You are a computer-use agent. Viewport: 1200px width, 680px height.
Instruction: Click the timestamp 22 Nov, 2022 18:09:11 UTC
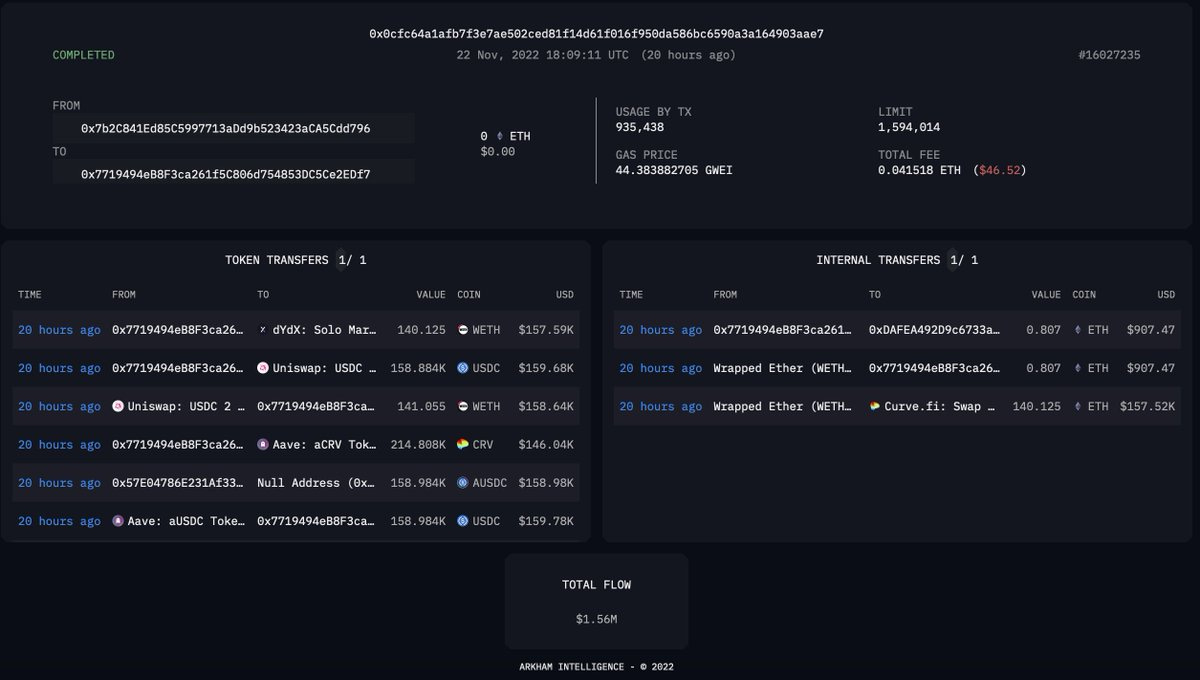[x=543, y=55]
